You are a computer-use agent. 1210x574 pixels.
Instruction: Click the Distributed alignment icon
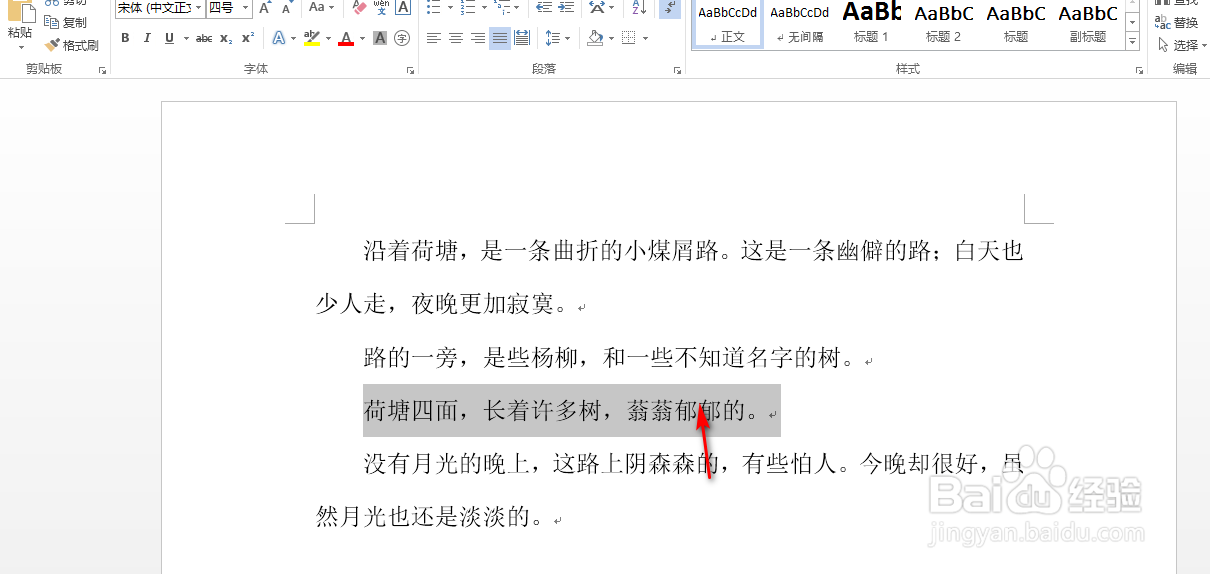[521, 38]
